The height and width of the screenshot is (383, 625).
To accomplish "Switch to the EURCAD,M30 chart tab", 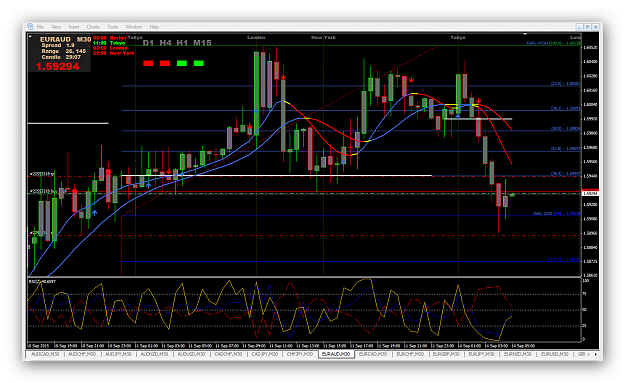I will click(373, 354).
